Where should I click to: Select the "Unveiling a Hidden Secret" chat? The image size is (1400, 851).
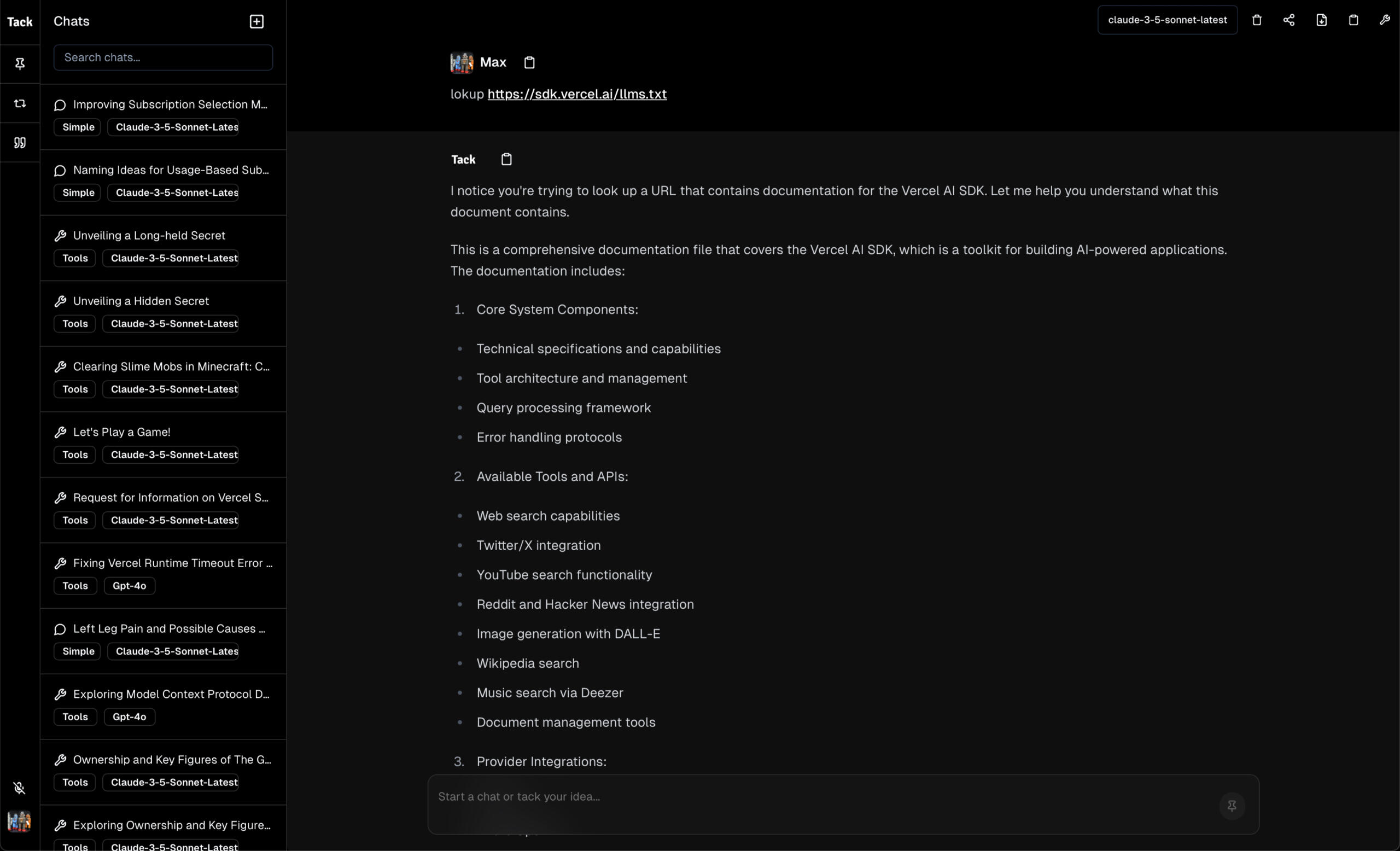[x=141, y=301]
